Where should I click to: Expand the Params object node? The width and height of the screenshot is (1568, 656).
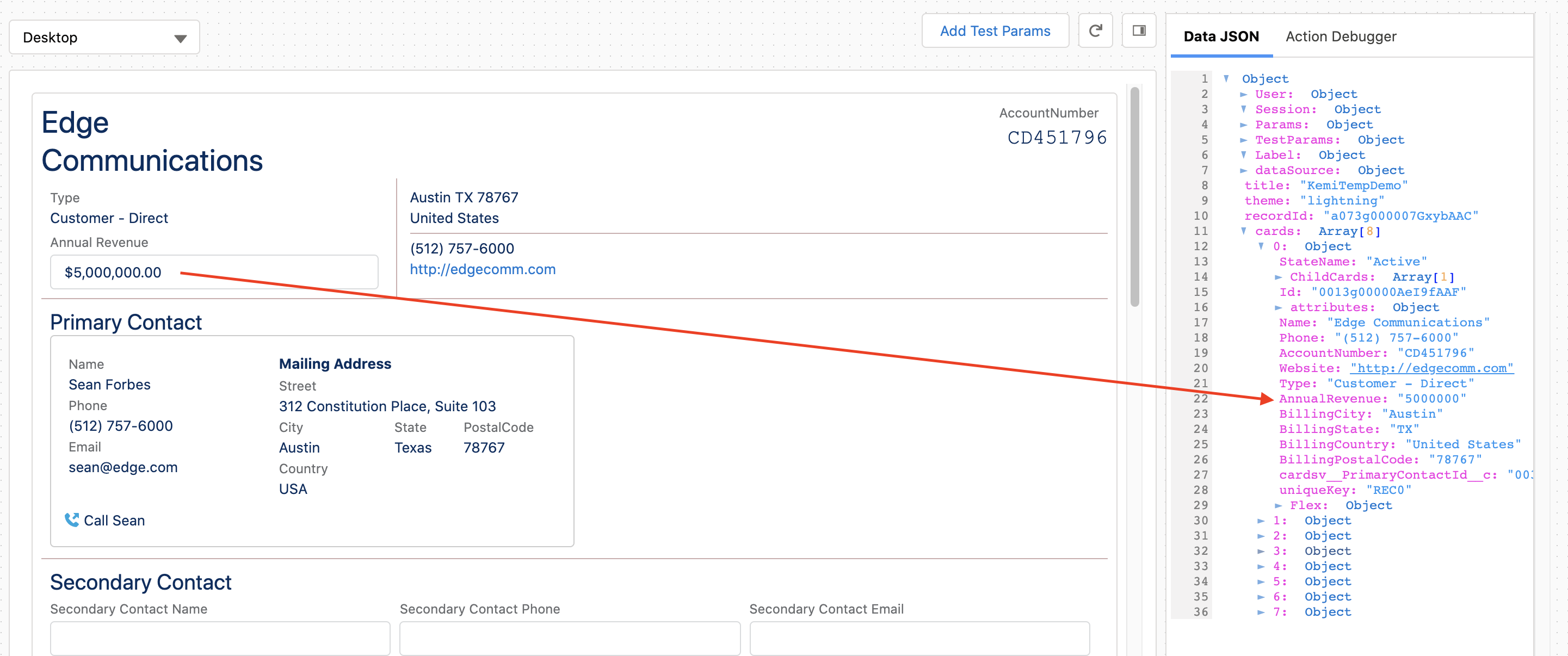pyautogui.click(x=1244, y=125)
